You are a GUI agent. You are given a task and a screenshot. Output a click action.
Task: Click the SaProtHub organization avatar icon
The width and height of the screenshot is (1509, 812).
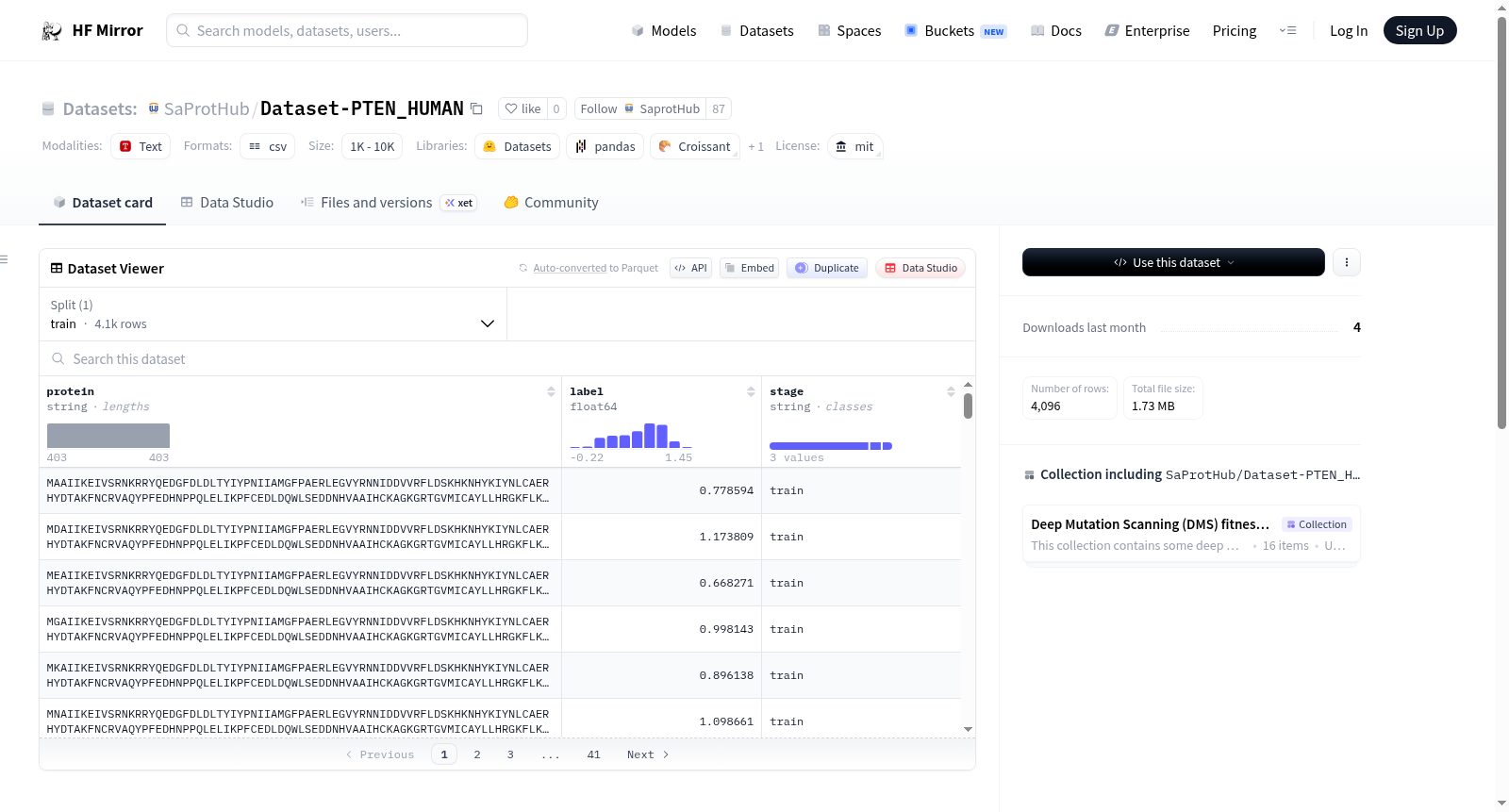coord(154,109)
